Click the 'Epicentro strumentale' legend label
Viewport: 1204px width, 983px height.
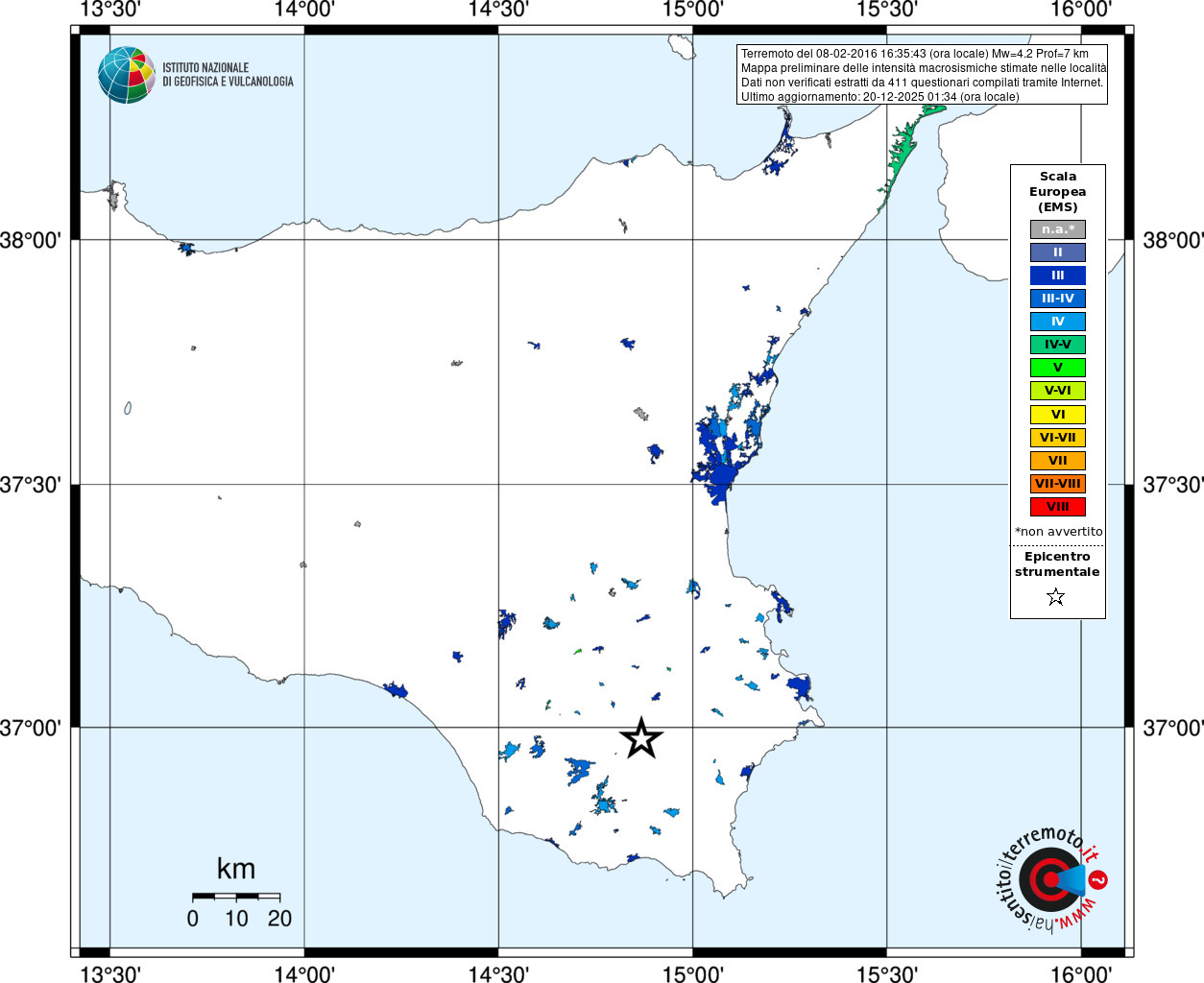click(1057, 564)
